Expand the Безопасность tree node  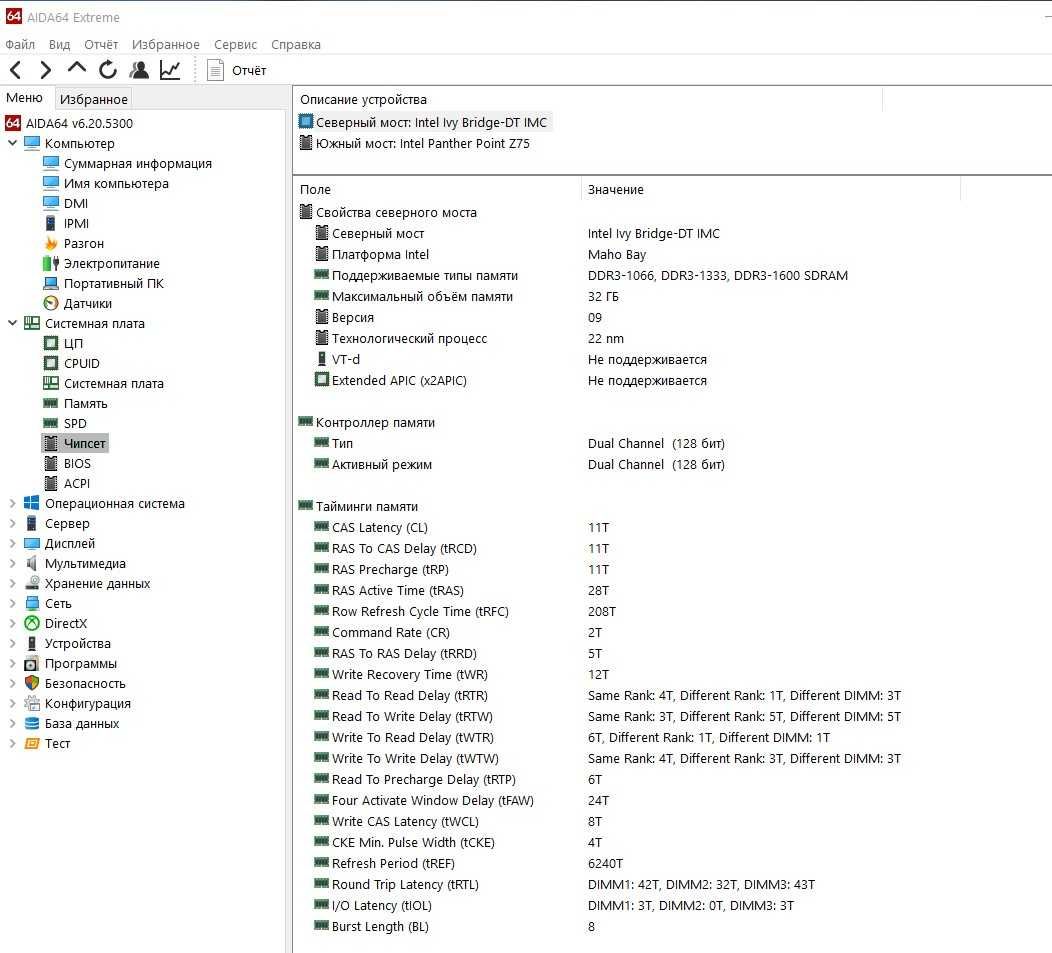(x=12, y=683)
